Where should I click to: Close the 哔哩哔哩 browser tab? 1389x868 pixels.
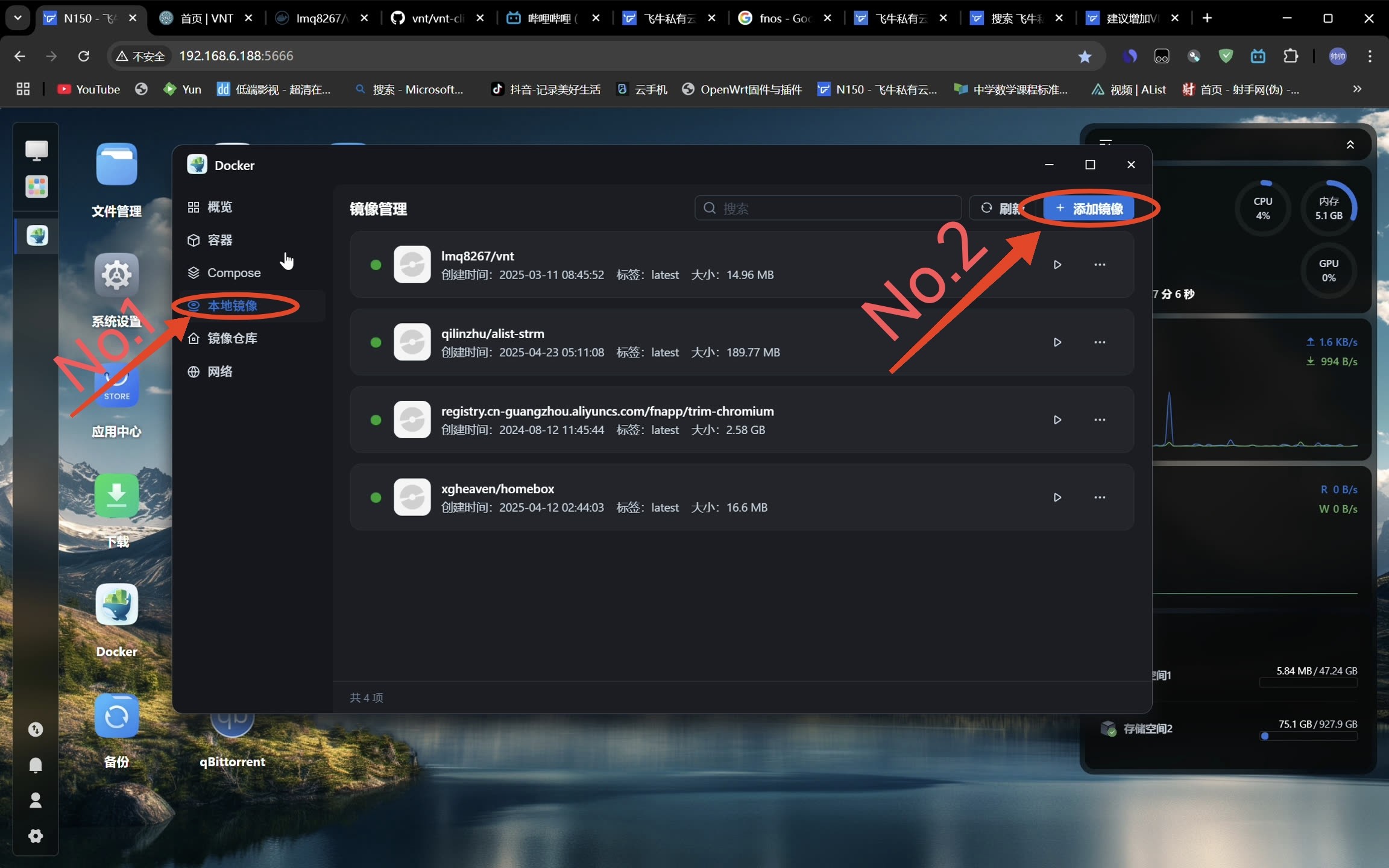[596, 18]
